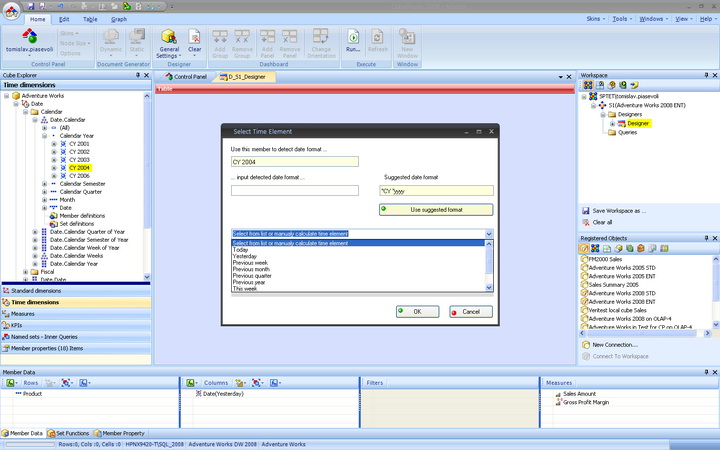Click the fifth Workspace toolbar arrow icon
This screenshot has width=720, height=450.
635,85
